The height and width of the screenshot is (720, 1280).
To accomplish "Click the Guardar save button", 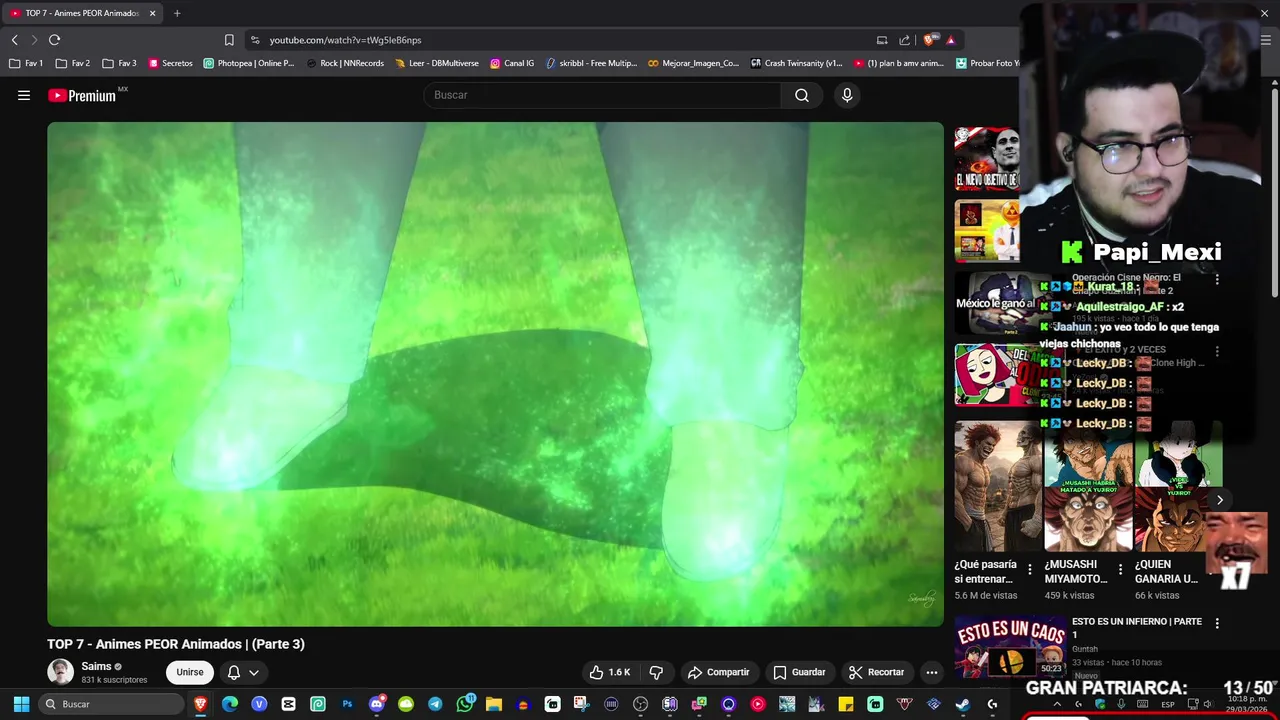I will [799, 672].
